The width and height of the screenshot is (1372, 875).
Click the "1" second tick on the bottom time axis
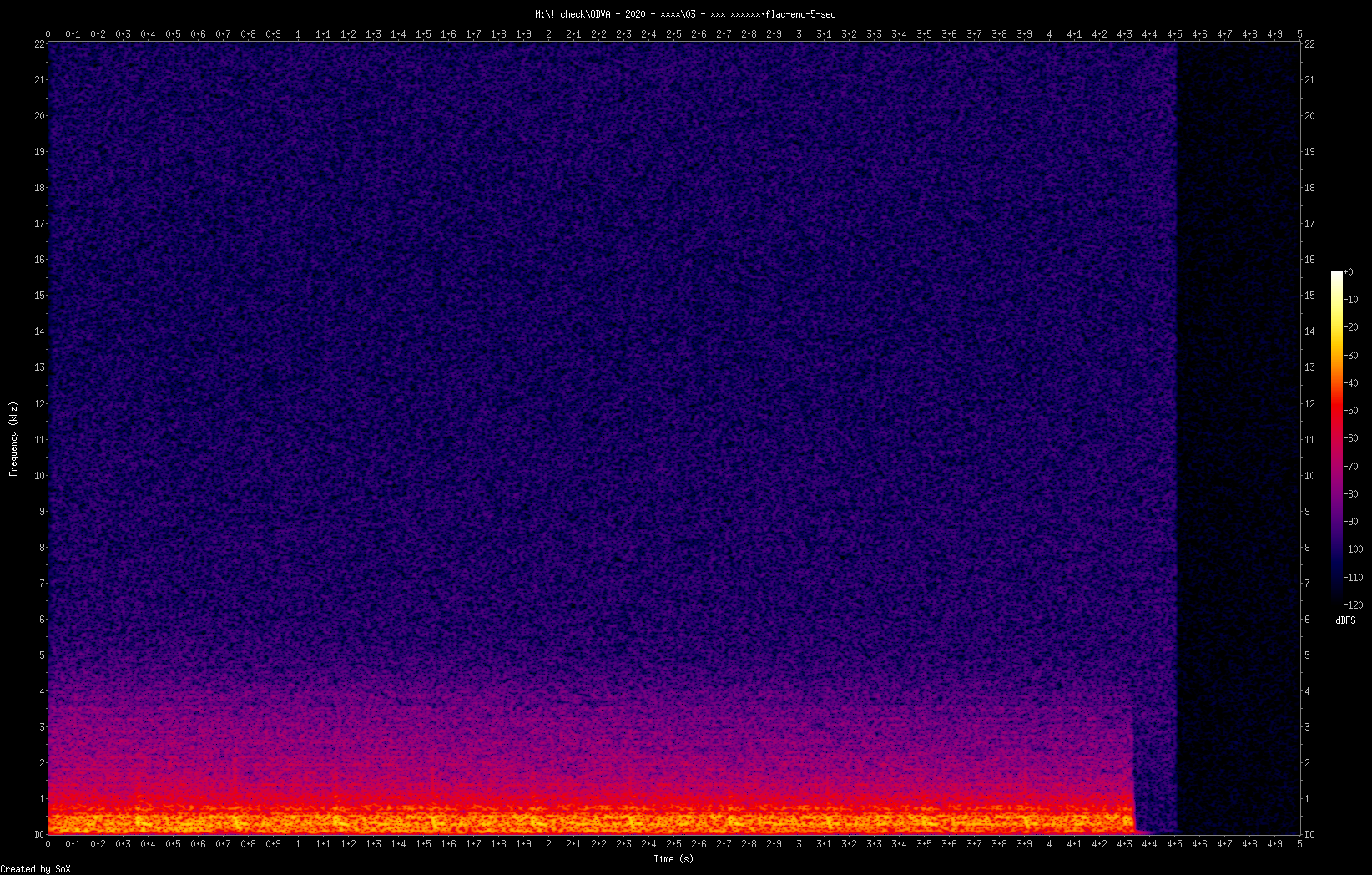tap(298, 844)
